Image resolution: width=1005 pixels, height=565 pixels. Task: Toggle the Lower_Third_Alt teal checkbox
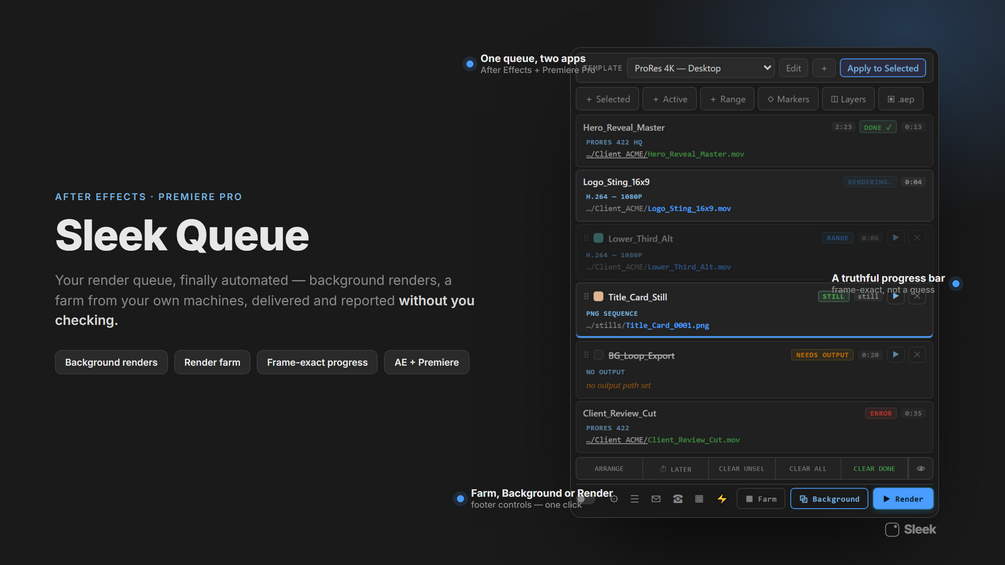pos(598,238)
